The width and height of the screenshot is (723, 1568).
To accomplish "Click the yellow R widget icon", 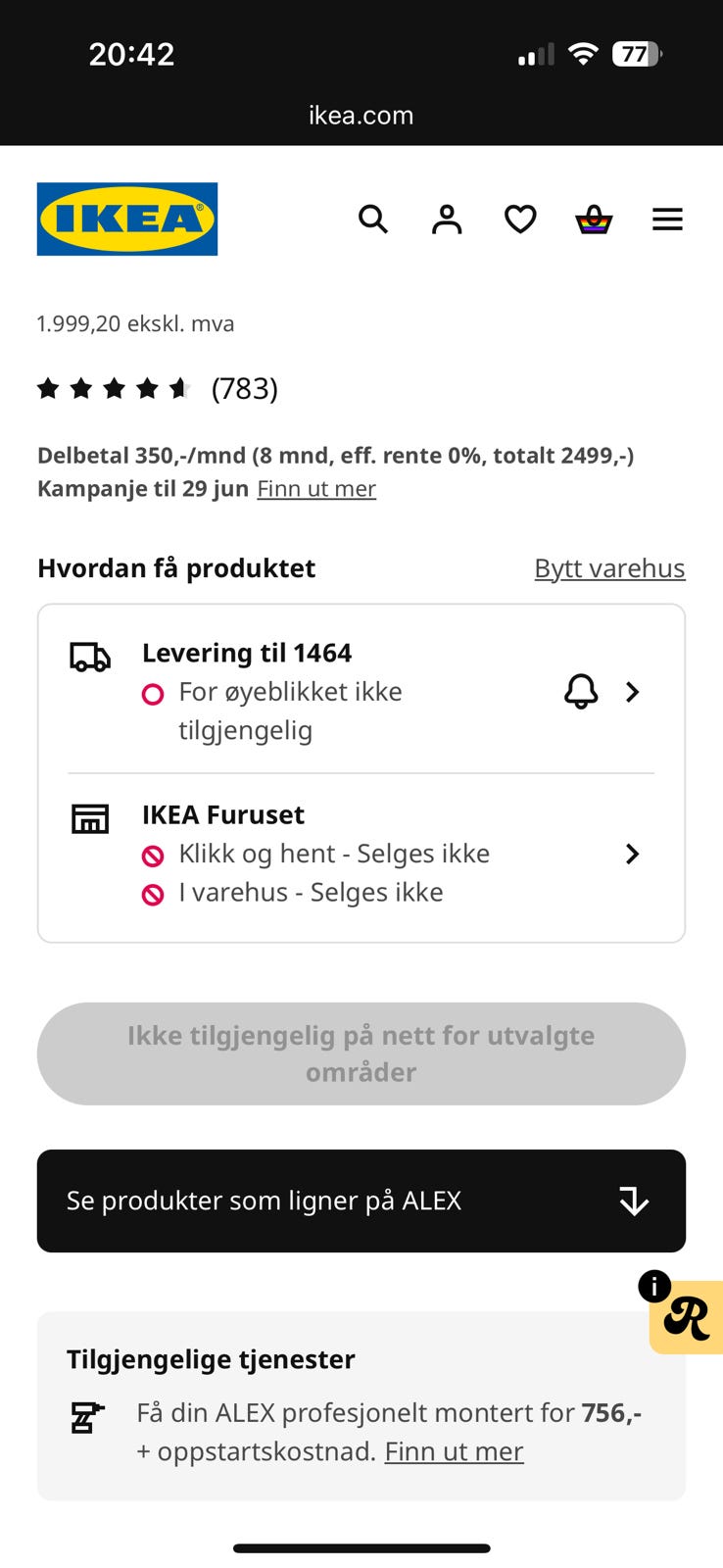I will tap(689, 1319).
